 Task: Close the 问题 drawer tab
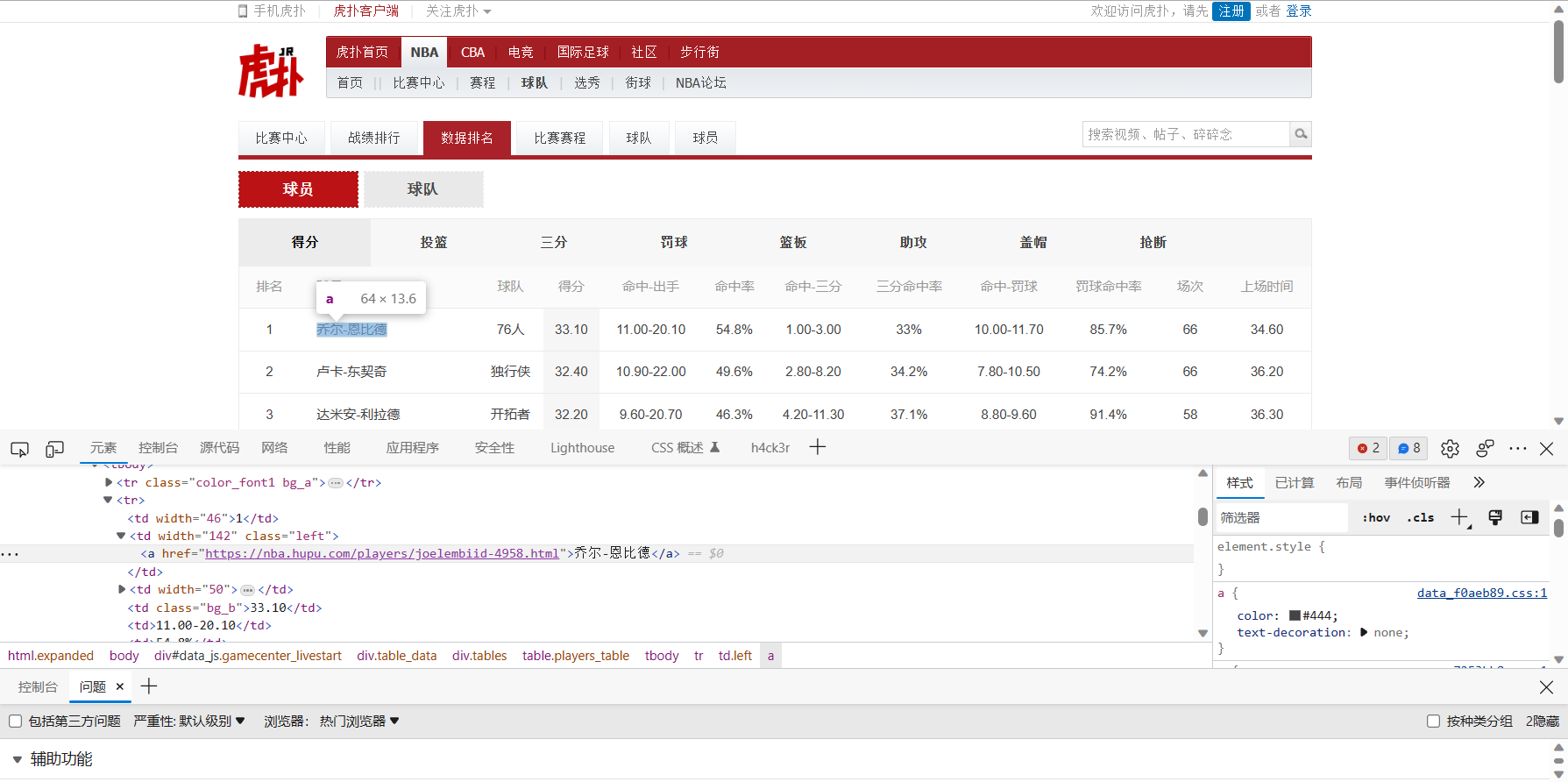coord(120,686)
